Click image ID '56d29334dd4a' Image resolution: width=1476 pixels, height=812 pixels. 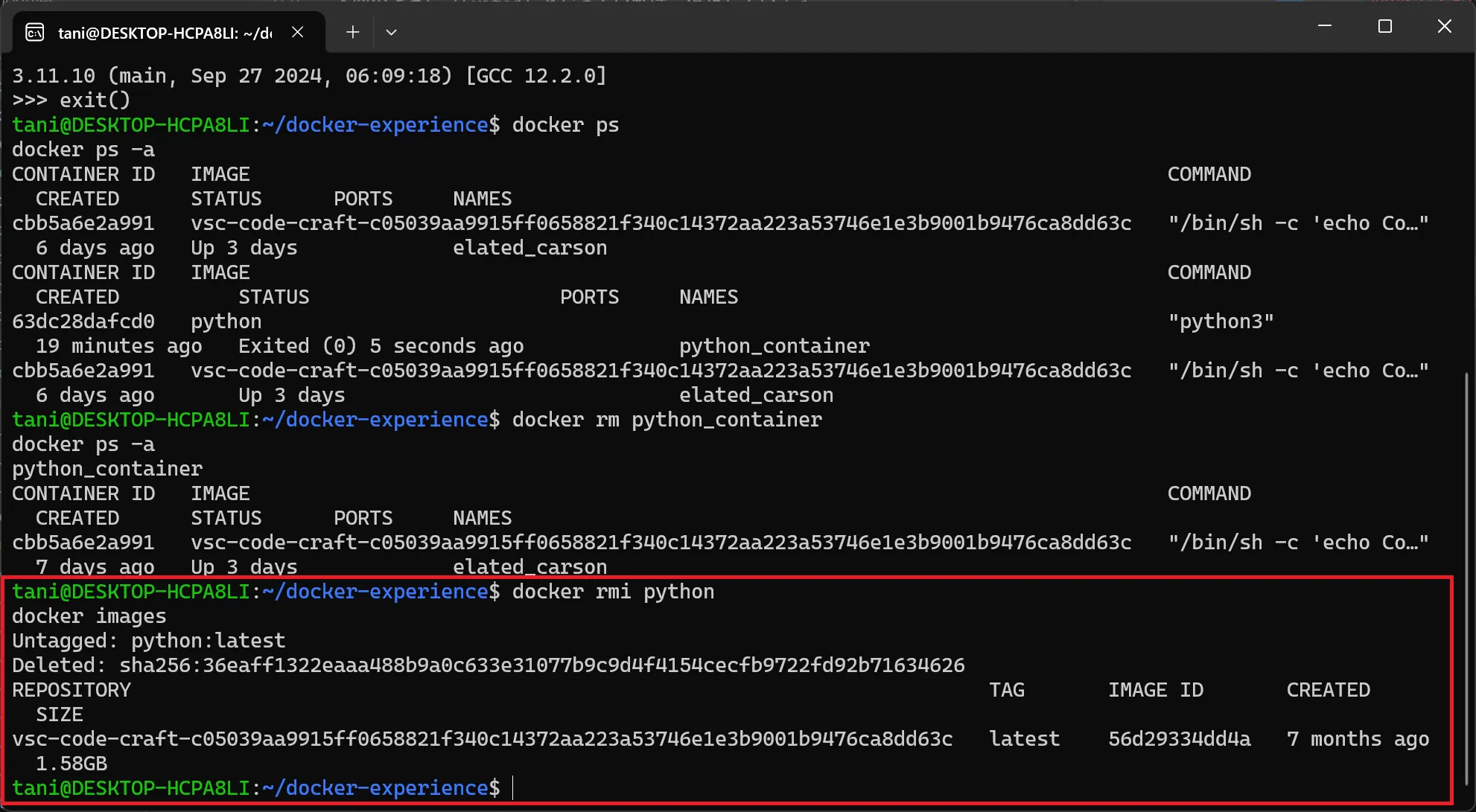click(x=1180, y=739)
